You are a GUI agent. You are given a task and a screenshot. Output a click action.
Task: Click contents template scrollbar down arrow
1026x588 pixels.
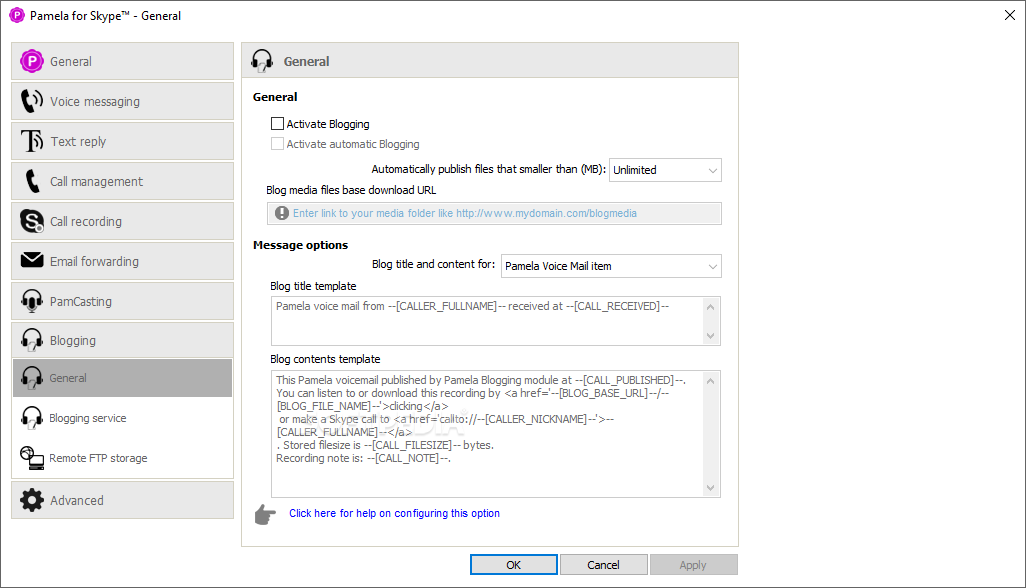click(711, 488)
